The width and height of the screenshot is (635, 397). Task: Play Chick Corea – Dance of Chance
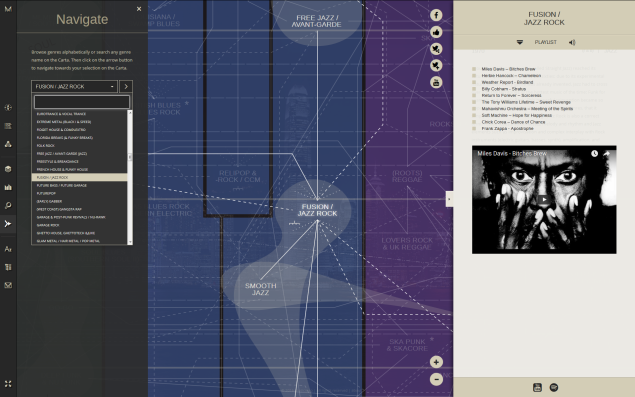[x=513, y=122]
